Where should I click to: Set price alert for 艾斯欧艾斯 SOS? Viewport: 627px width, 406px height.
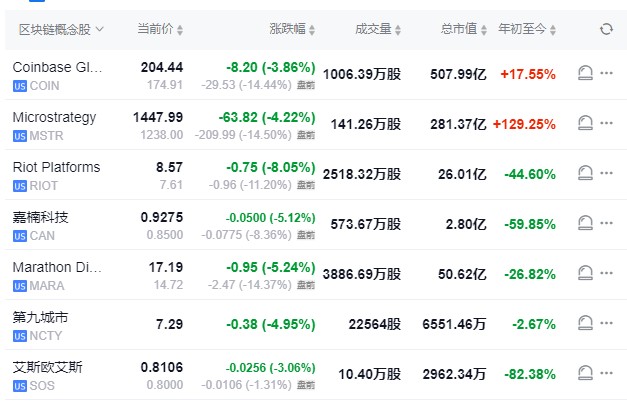coord(585,373)
